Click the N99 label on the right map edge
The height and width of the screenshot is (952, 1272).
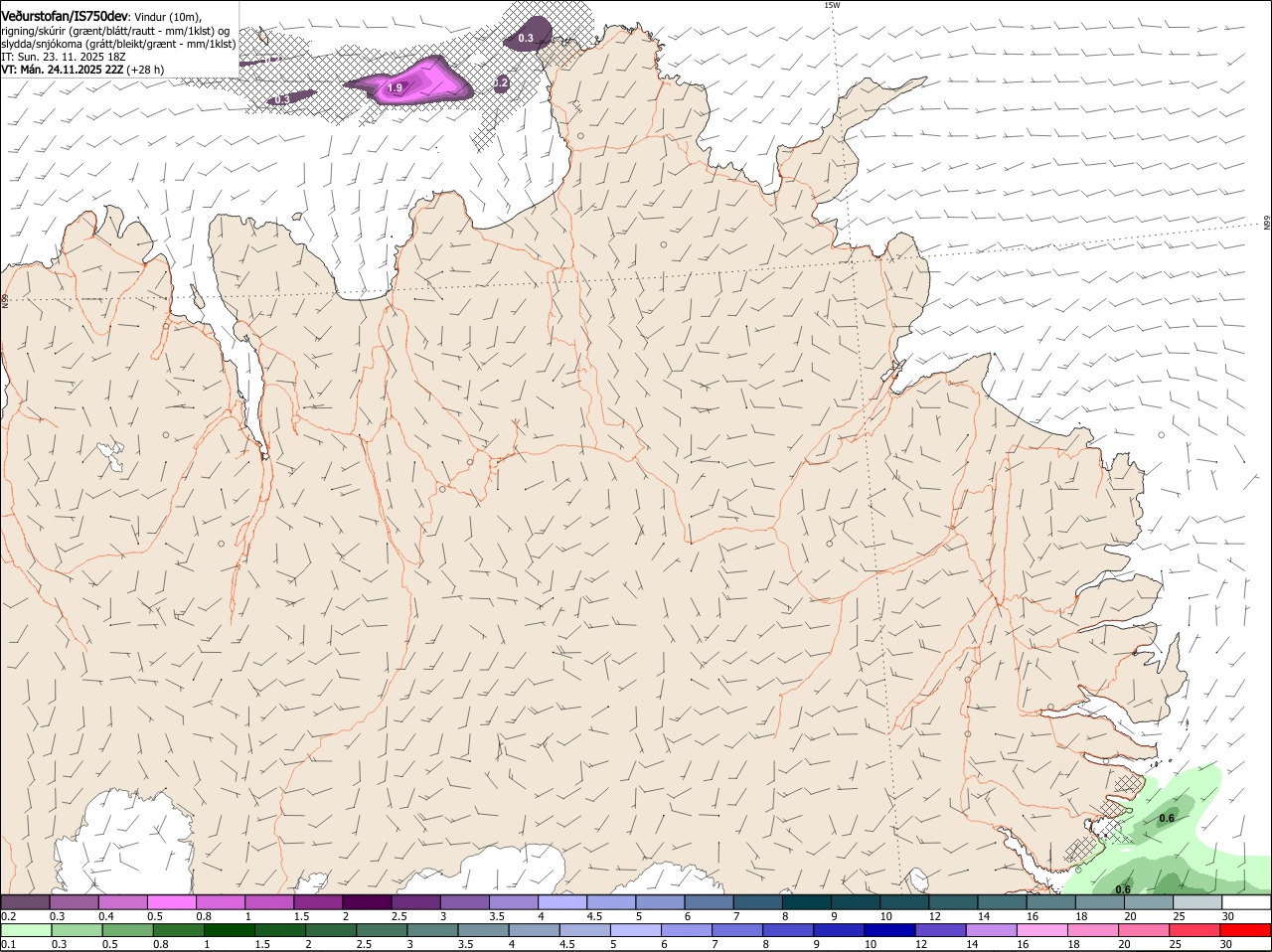[1267, 223]
